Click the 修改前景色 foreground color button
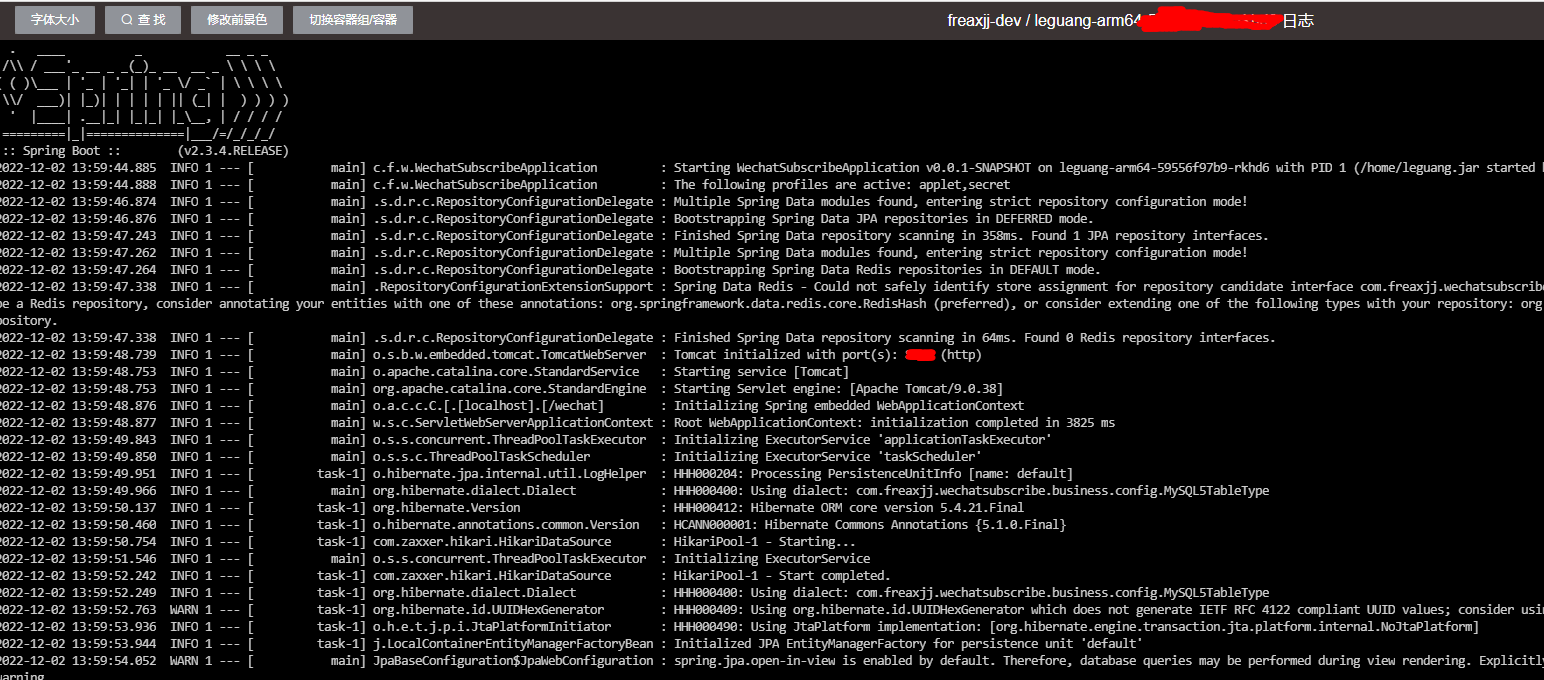The height and width of the screenshot is (680, 1544). coord(237,20)
